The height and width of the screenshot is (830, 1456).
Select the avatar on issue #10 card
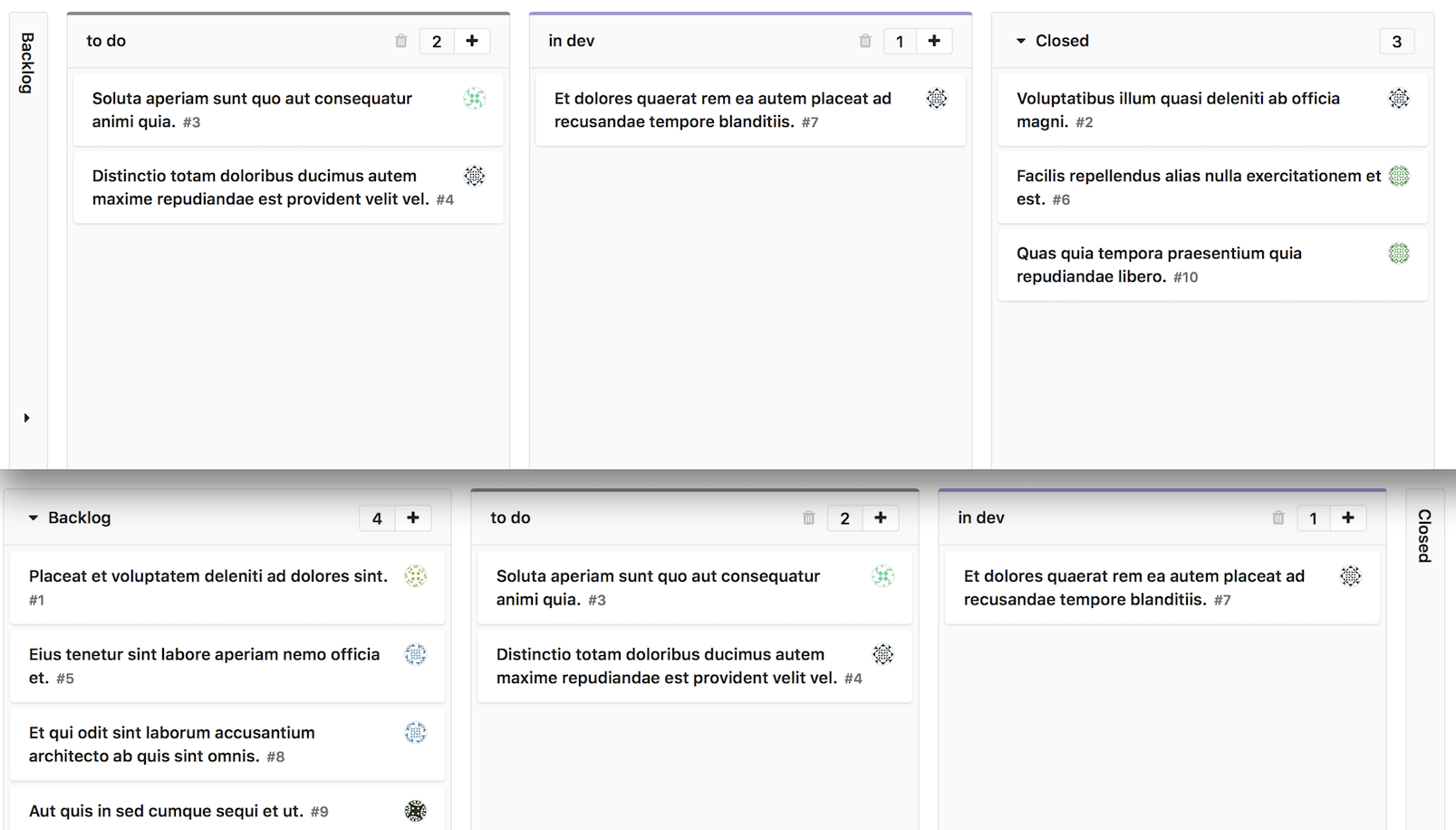1398,255
